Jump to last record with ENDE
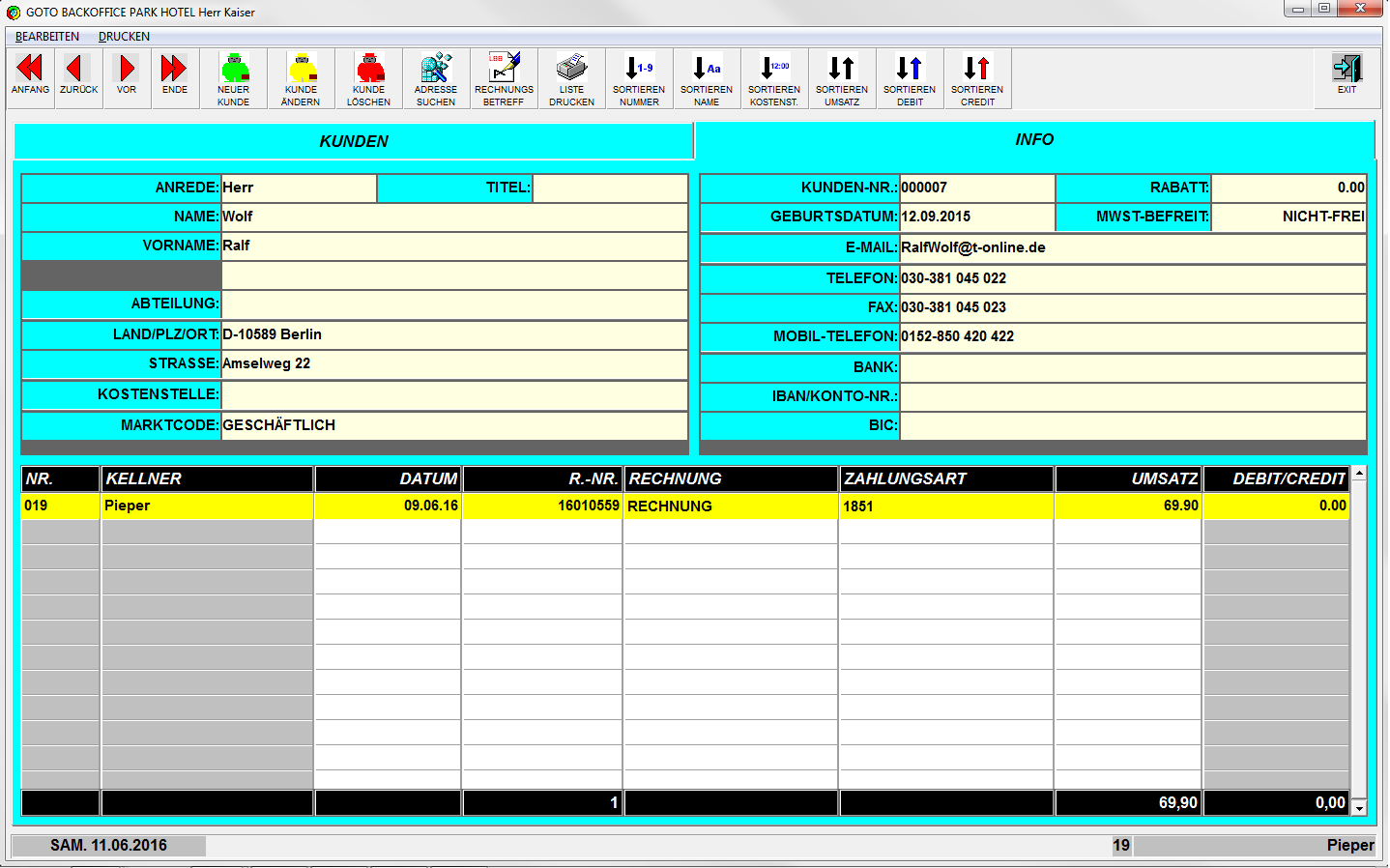The image size is (1390, 868). tap(175, 77)
